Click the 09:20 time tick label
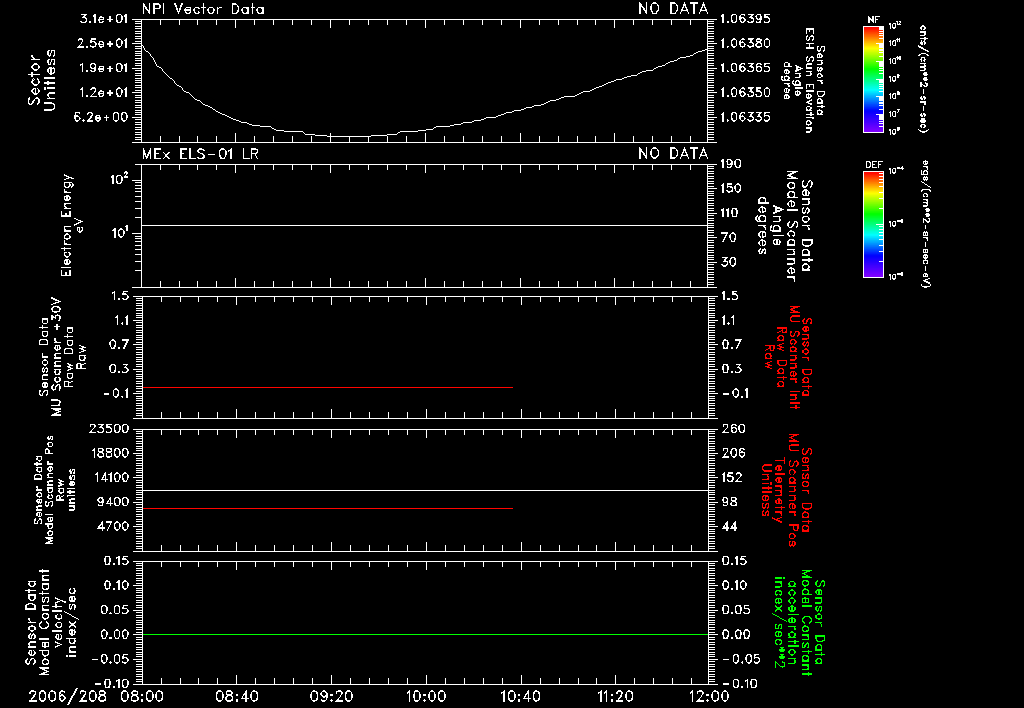The image size is (1024, 708). pyautogui.click(x=331, y=696)
